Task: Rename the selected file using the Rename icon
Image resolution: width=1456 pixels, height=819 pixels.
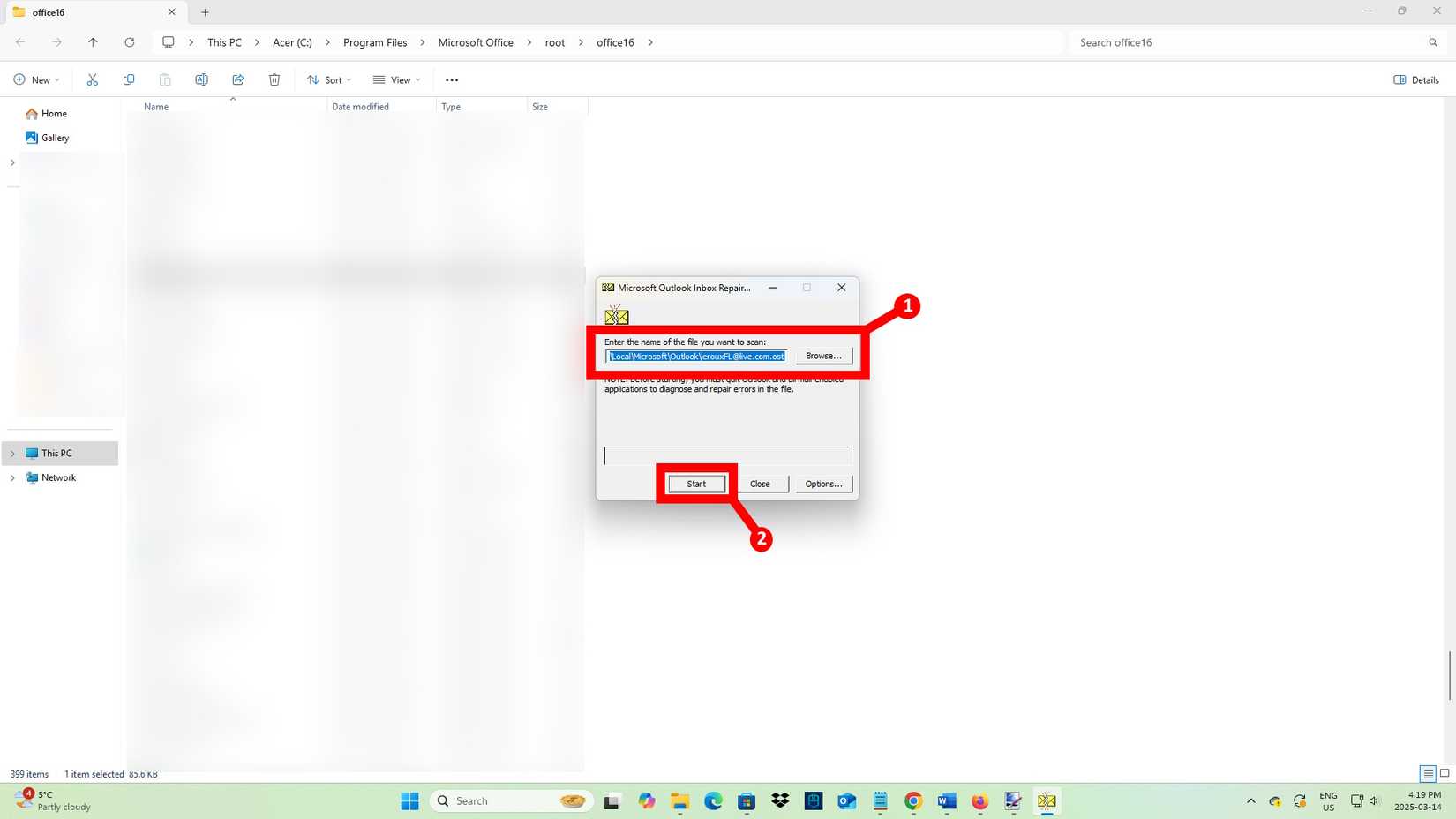Action: (x=201, y=79)
